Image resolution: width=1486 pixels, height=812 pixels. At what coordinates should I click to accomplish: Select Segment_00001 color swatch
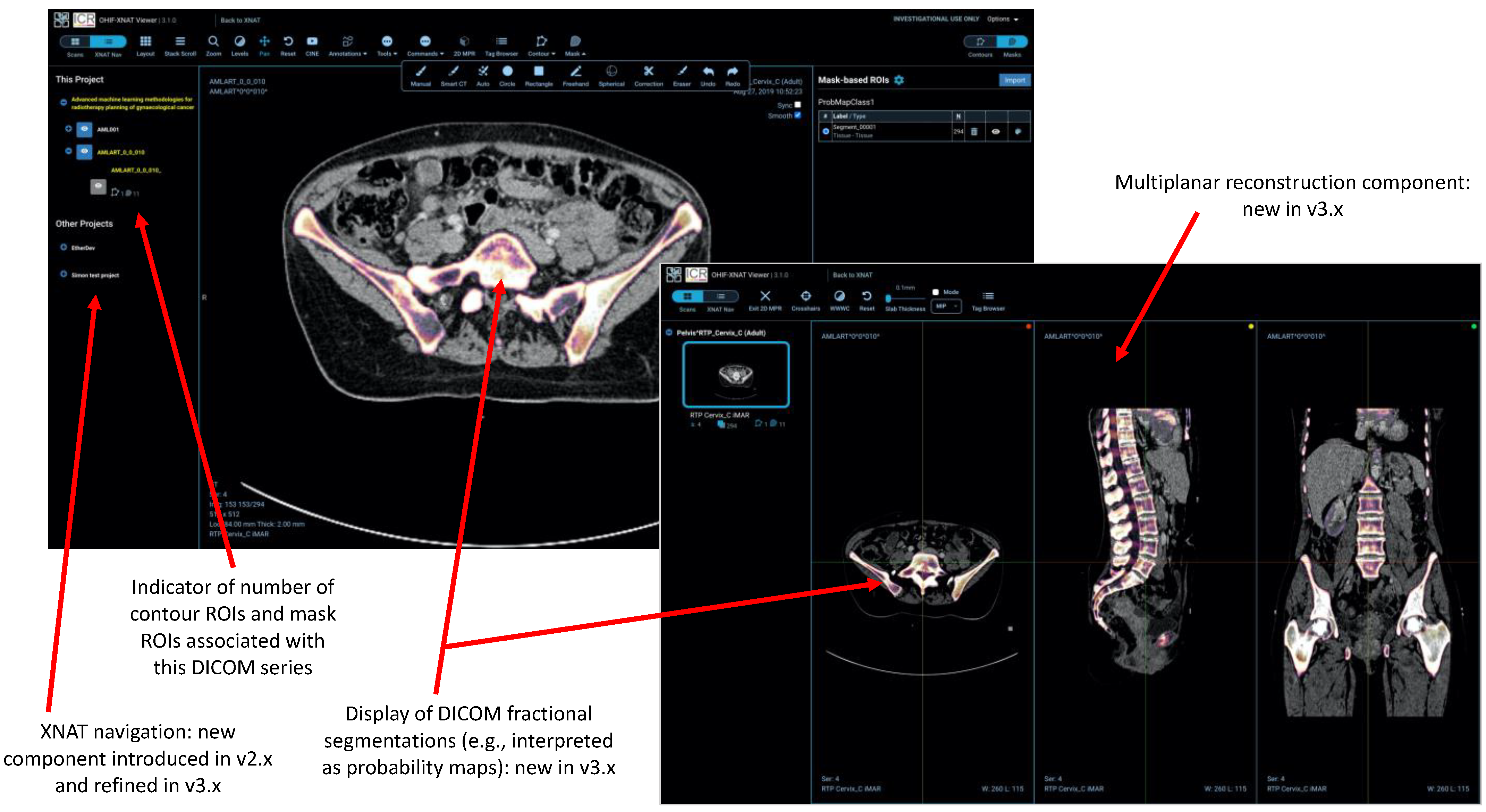pyautogui.click(x=1018, y=131)
